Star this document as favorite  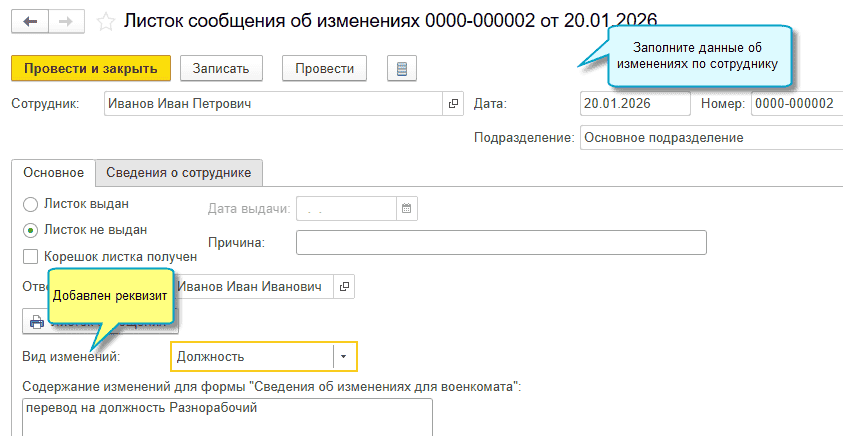coord(106,21)
